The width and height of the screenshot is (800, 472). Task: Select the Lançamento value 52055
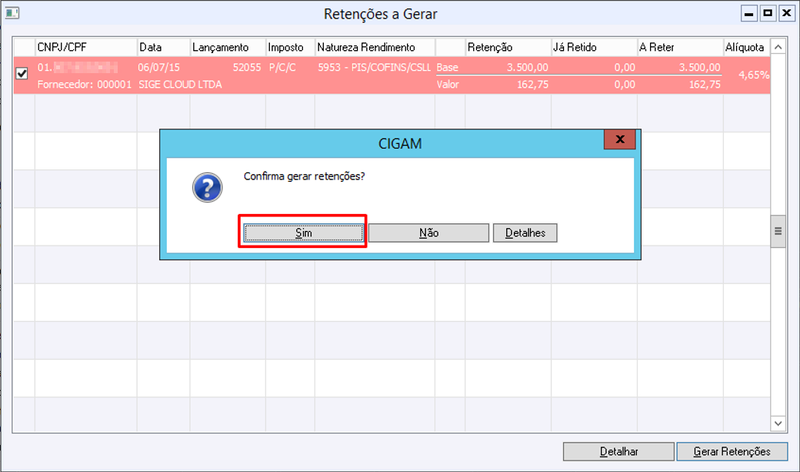[x=247, y=67]
